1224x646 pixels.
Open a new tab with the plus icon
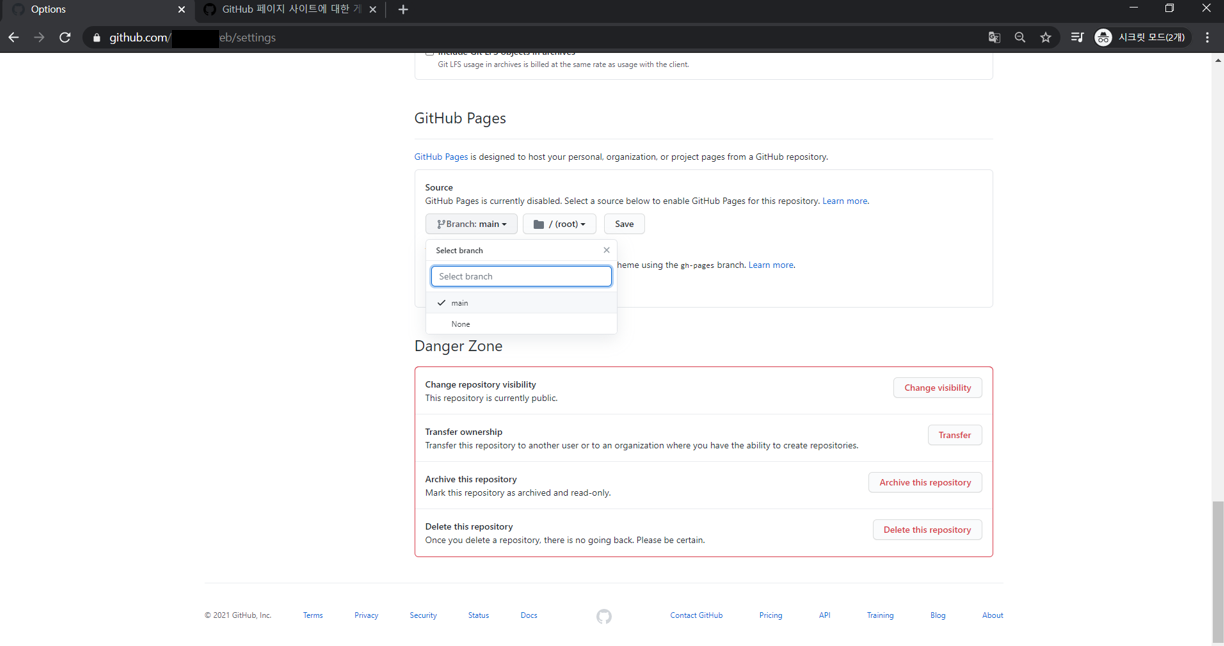[403, 10]
